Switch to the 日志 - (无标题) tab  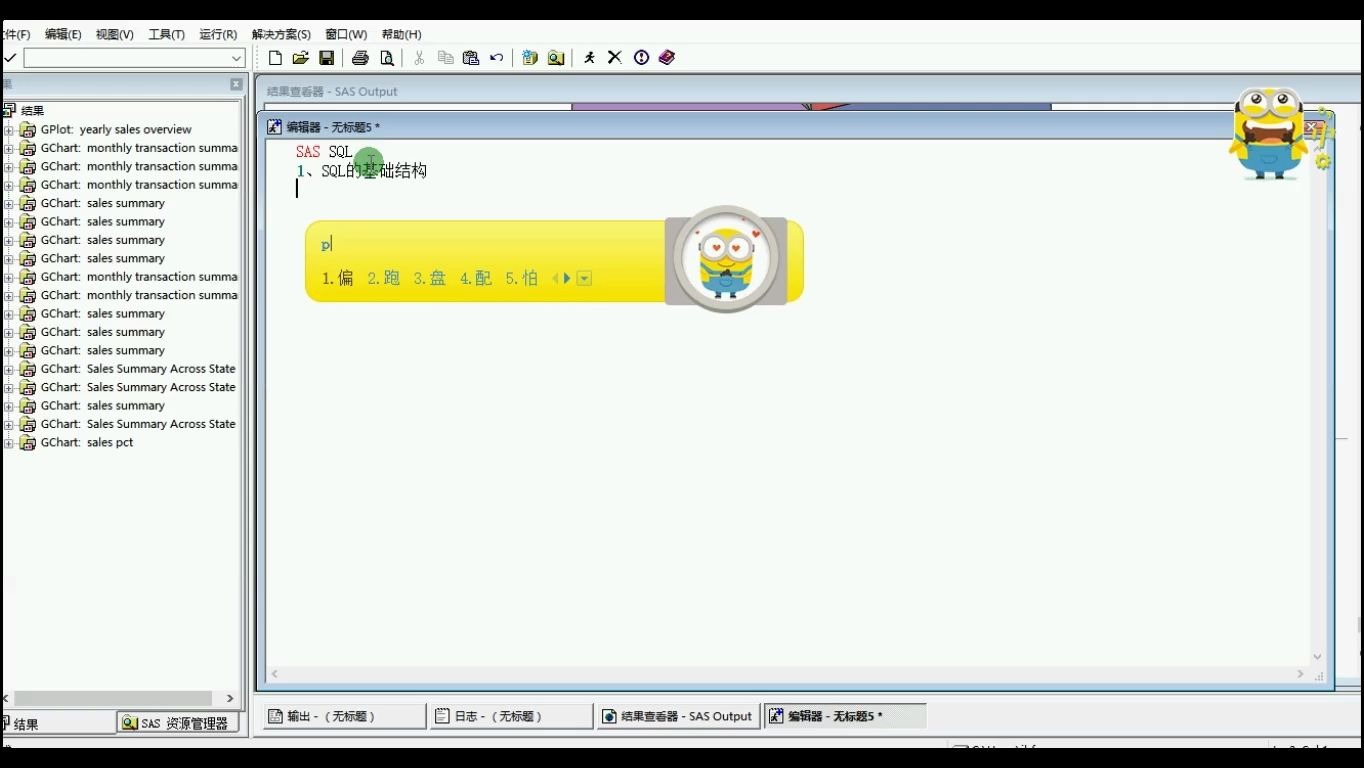click(x=510, y=716)
